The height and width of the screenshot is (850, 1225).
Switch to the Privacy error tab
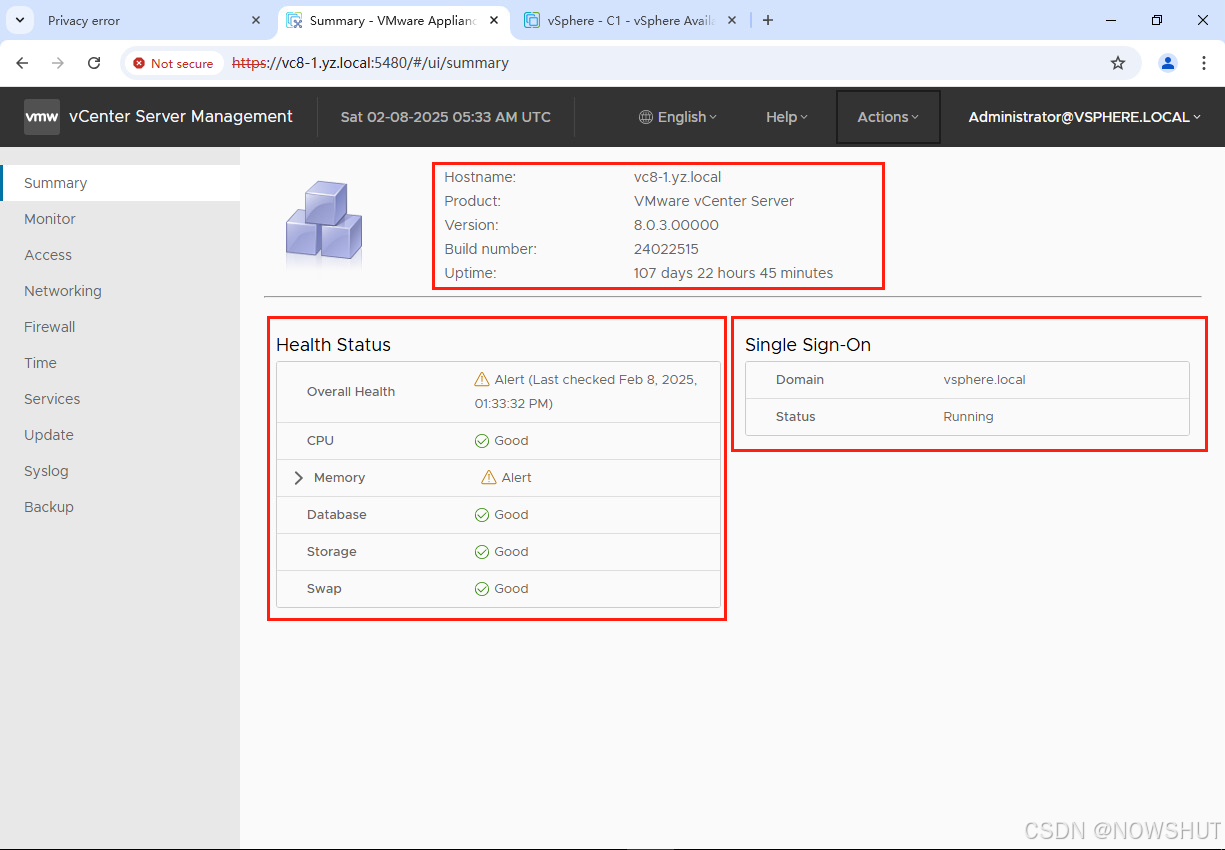[140, 20]
